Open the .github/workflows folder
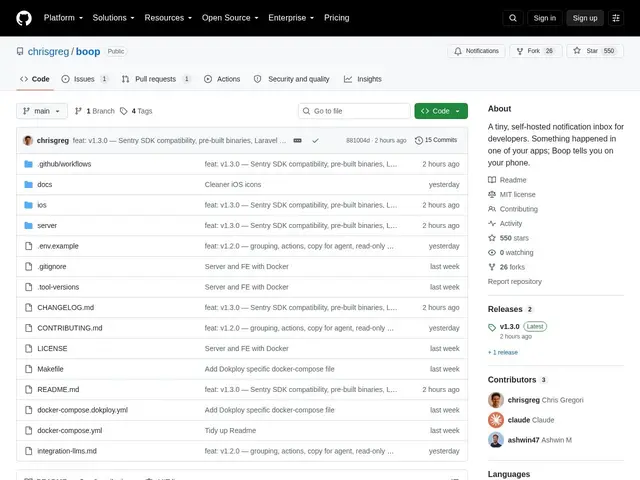 (x=64, y=164)
